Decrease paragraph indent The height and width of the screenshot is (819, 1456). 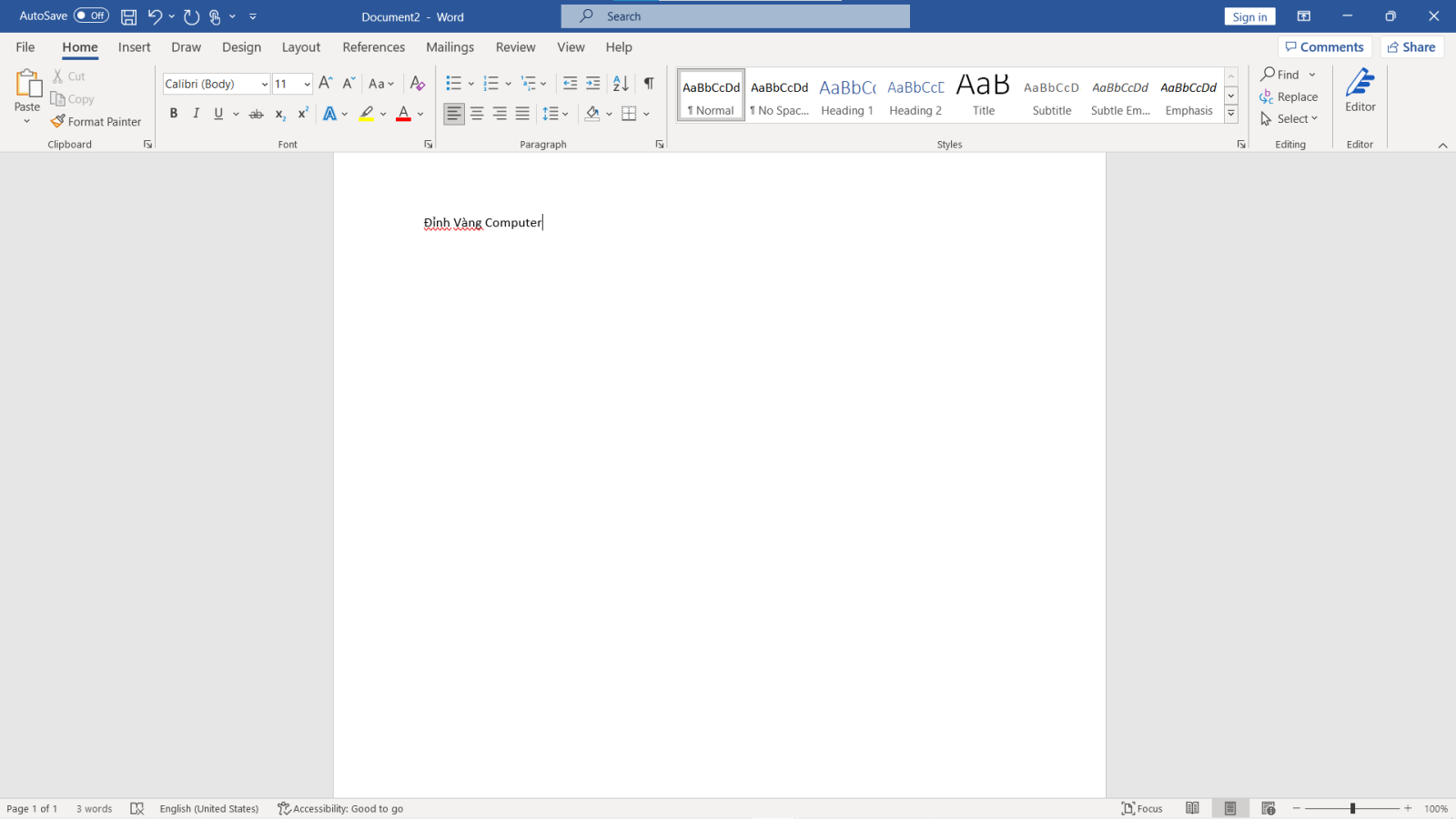[571, 83]
